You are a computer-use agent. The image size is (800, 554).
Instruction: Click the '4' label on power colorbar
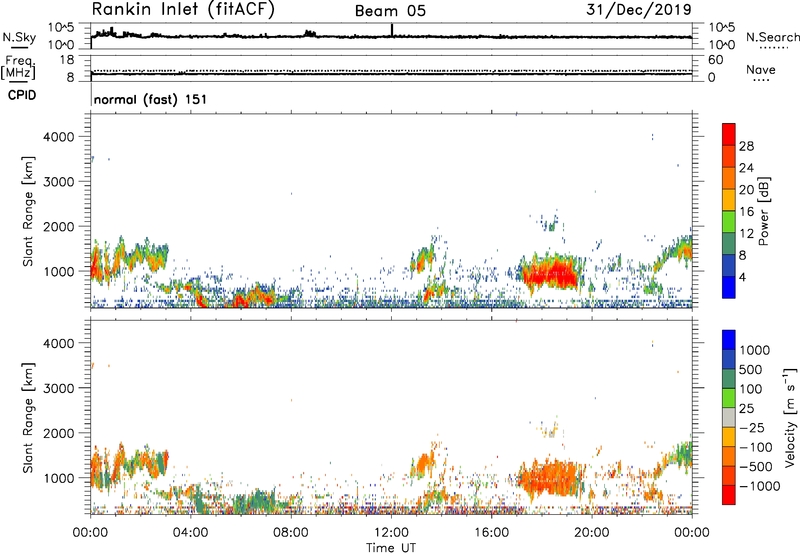(743, 277)
